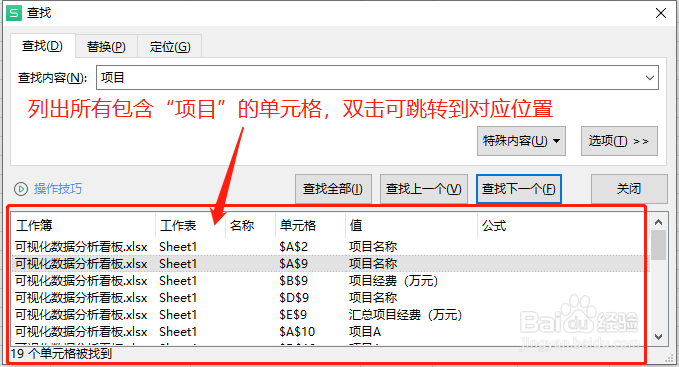Click the 查找下一个(F) button
This screenshot has height=367, width=679.
pos(519,189)
